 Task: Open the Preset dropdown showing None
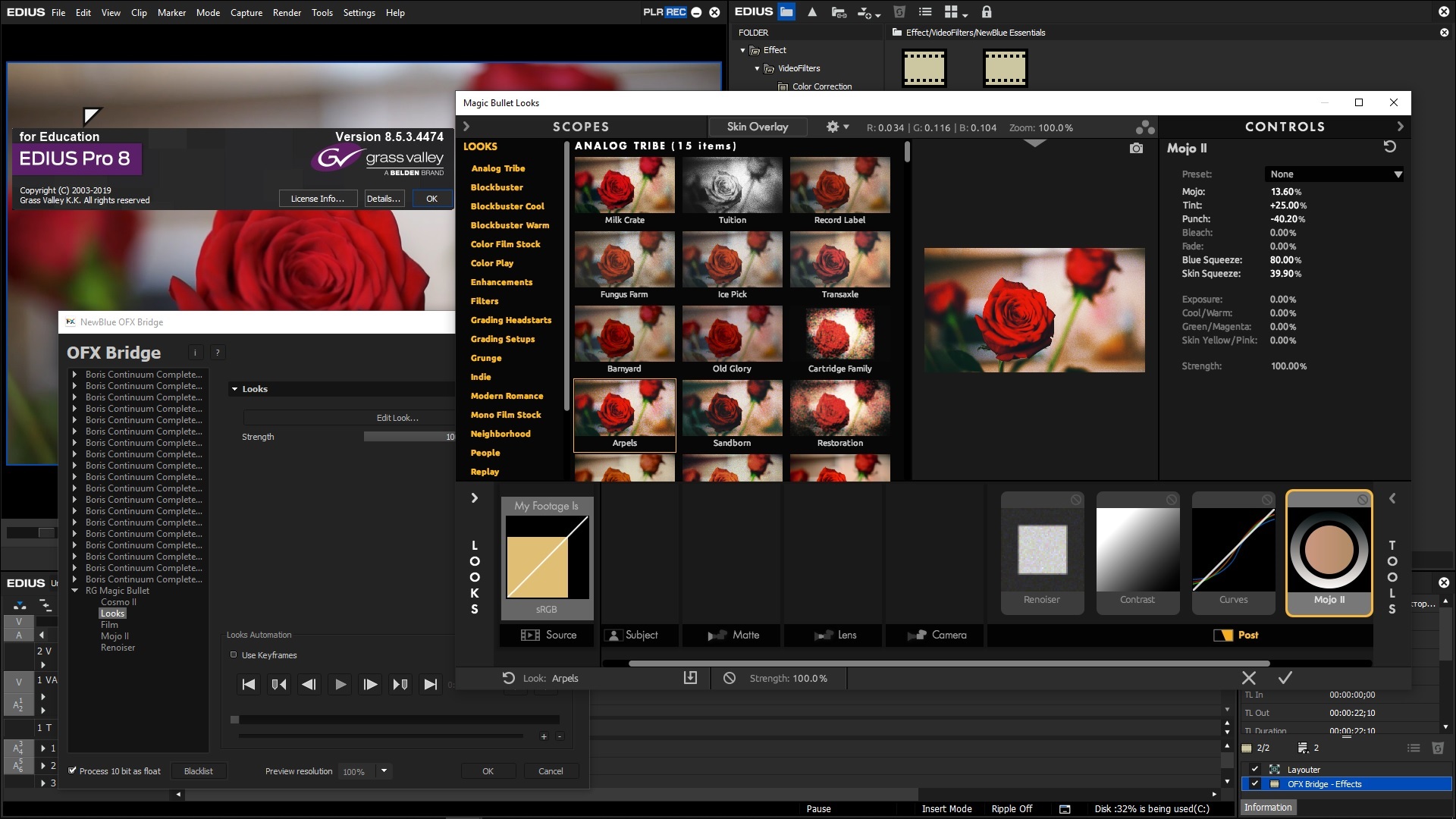coord(1334,174)
